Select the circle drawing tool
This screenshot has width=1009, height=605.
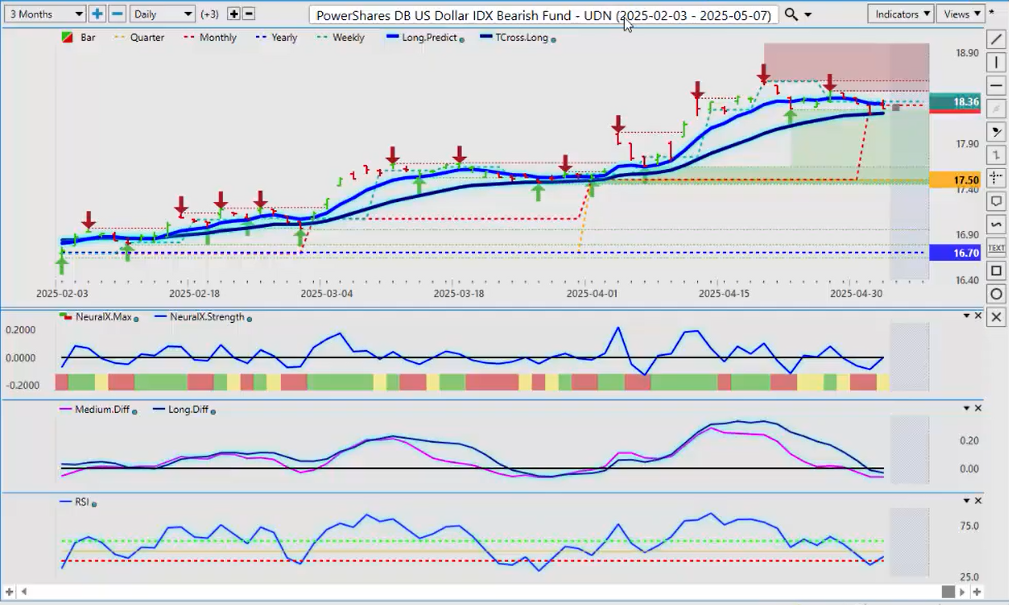click(x=996, y=294)
